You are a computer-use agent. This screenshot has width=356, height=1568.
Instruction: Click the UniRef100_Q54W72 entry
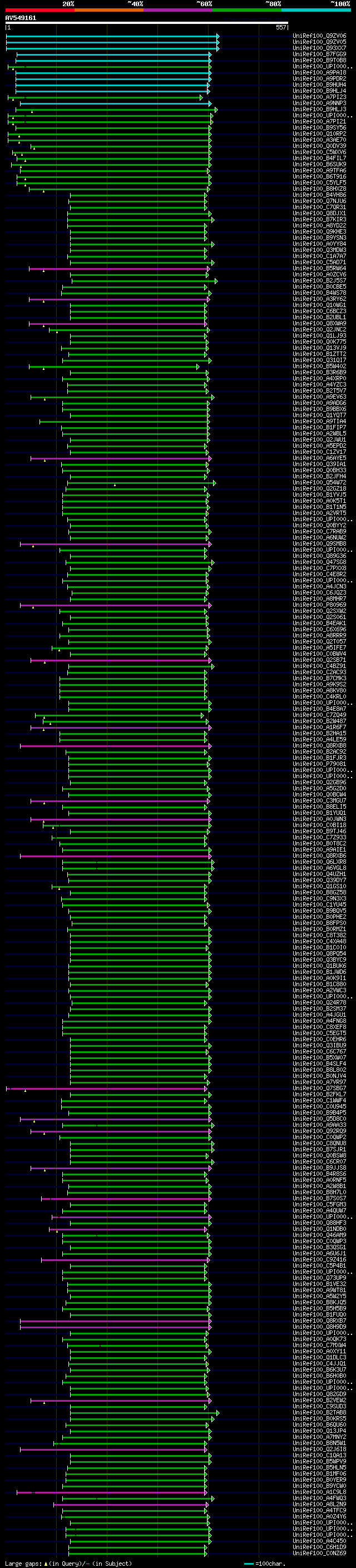pyautogui.click(x=319, y=483)
